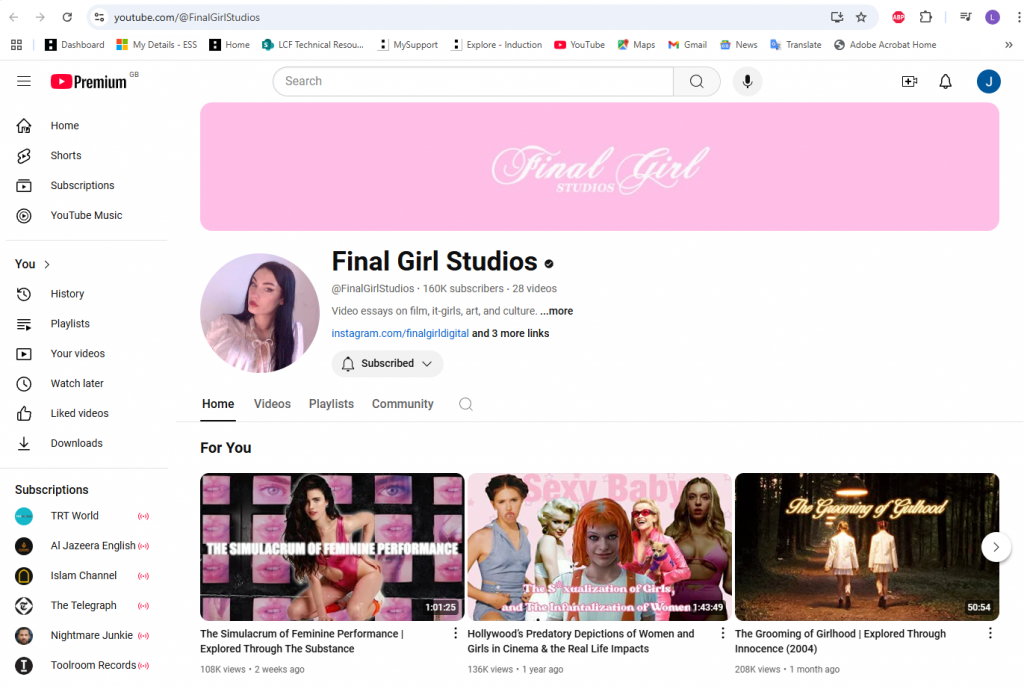The width and height of the screenshot is (1024, 686).
Task: Open options for Hollywood's Predatory Depictions video
Action: point(722,634)
